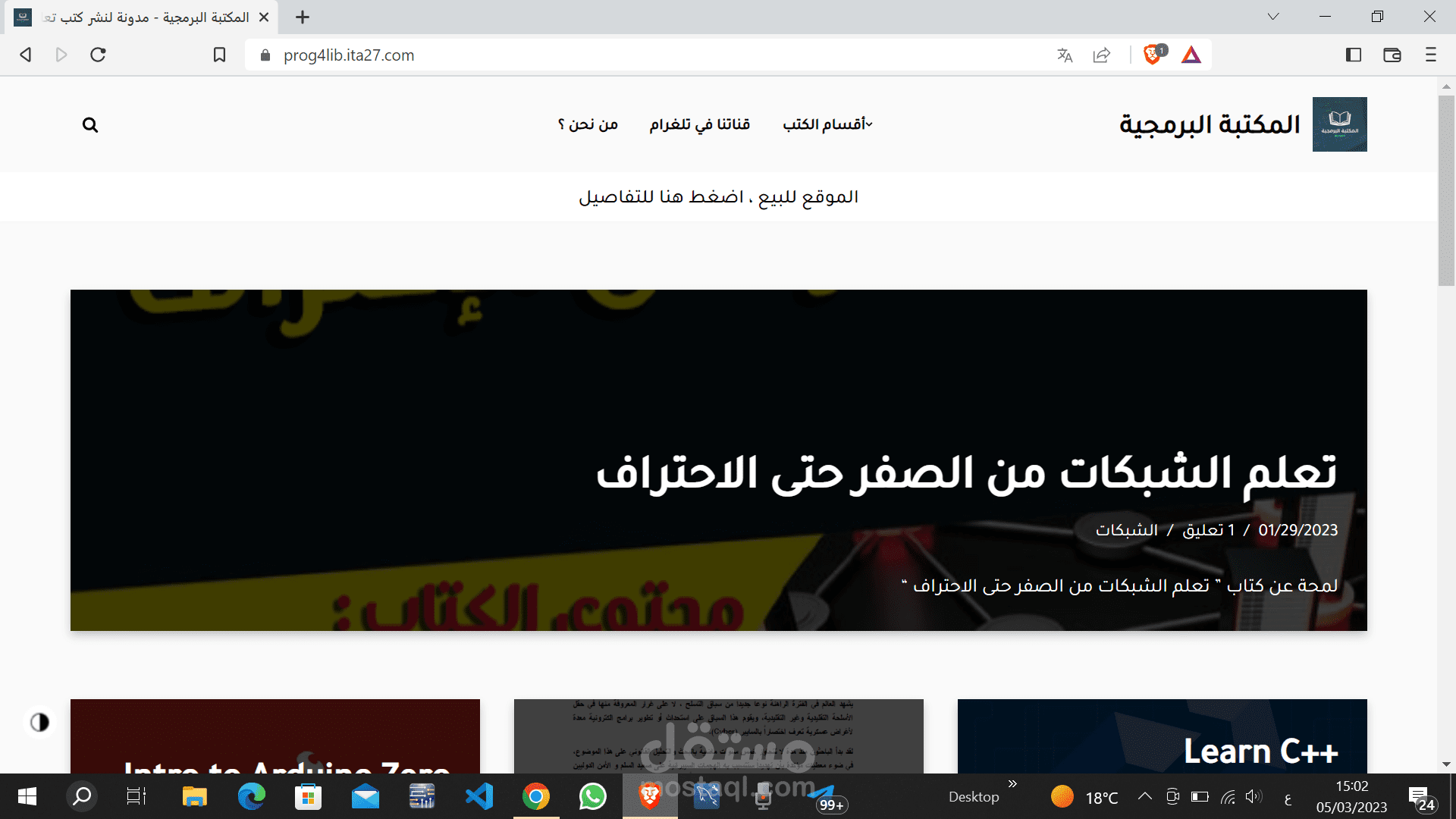The height and width of the screenshot is (819, 1456).
Task: Open Mail app from taskbar
Action: pos(366,796)
